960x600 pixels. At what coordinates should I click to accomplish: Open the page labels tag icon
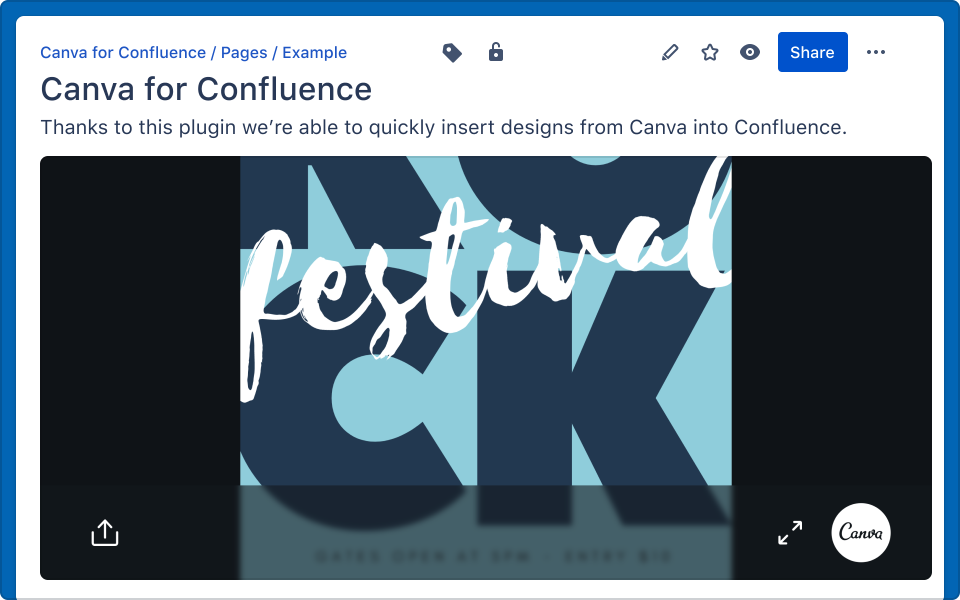(452, 53)
